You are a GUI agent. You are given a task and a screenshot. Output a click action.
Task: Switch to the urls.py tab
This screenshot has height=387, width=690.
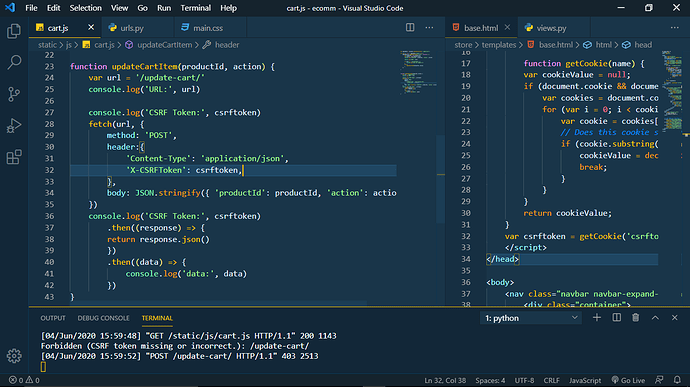coord(132,28)
